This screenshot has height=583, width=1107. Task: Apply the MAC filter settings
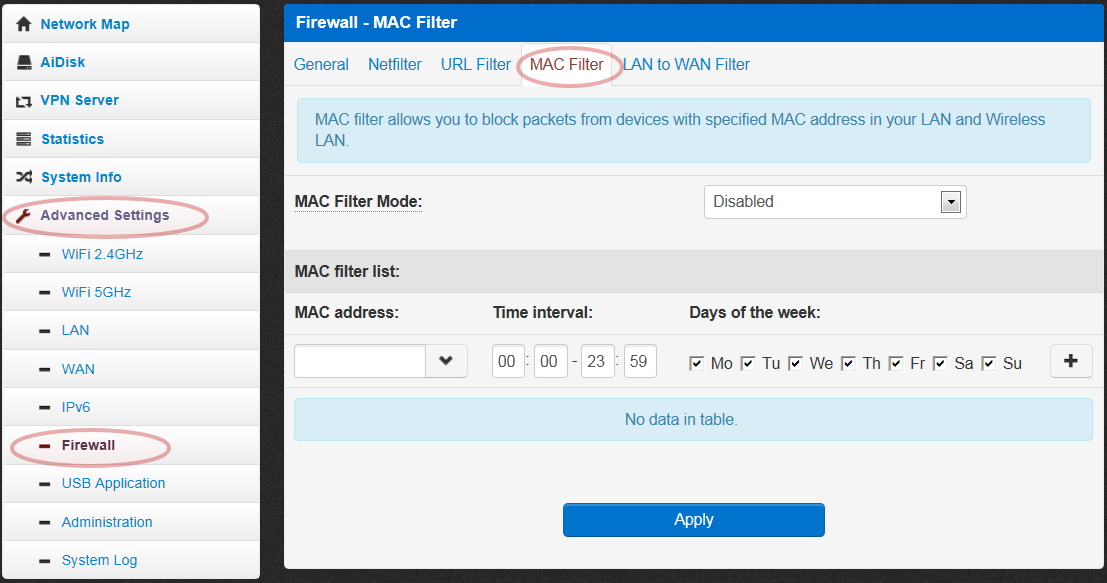pyautogui.click(x=693, y=520)
